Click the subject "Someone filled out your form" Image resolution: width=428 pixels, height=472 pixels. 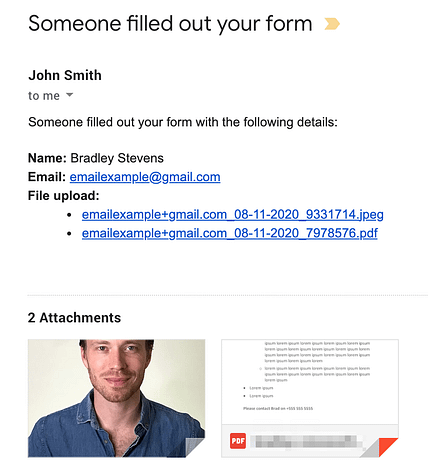coord(170,24)
